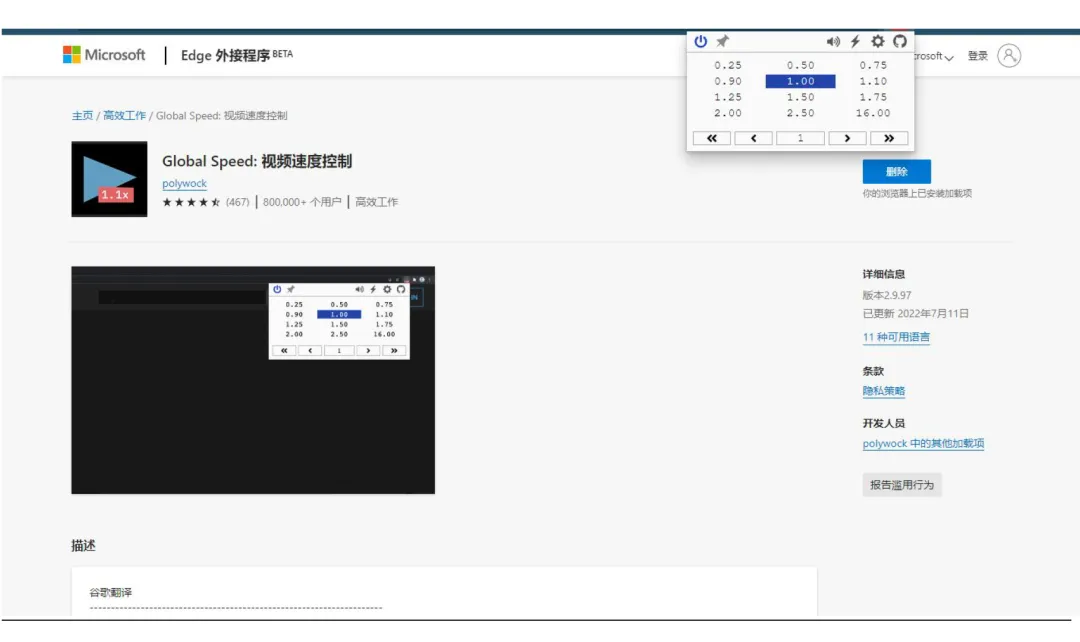
Task: Set speed to 16.00
Action: click(x=873, y=113)
